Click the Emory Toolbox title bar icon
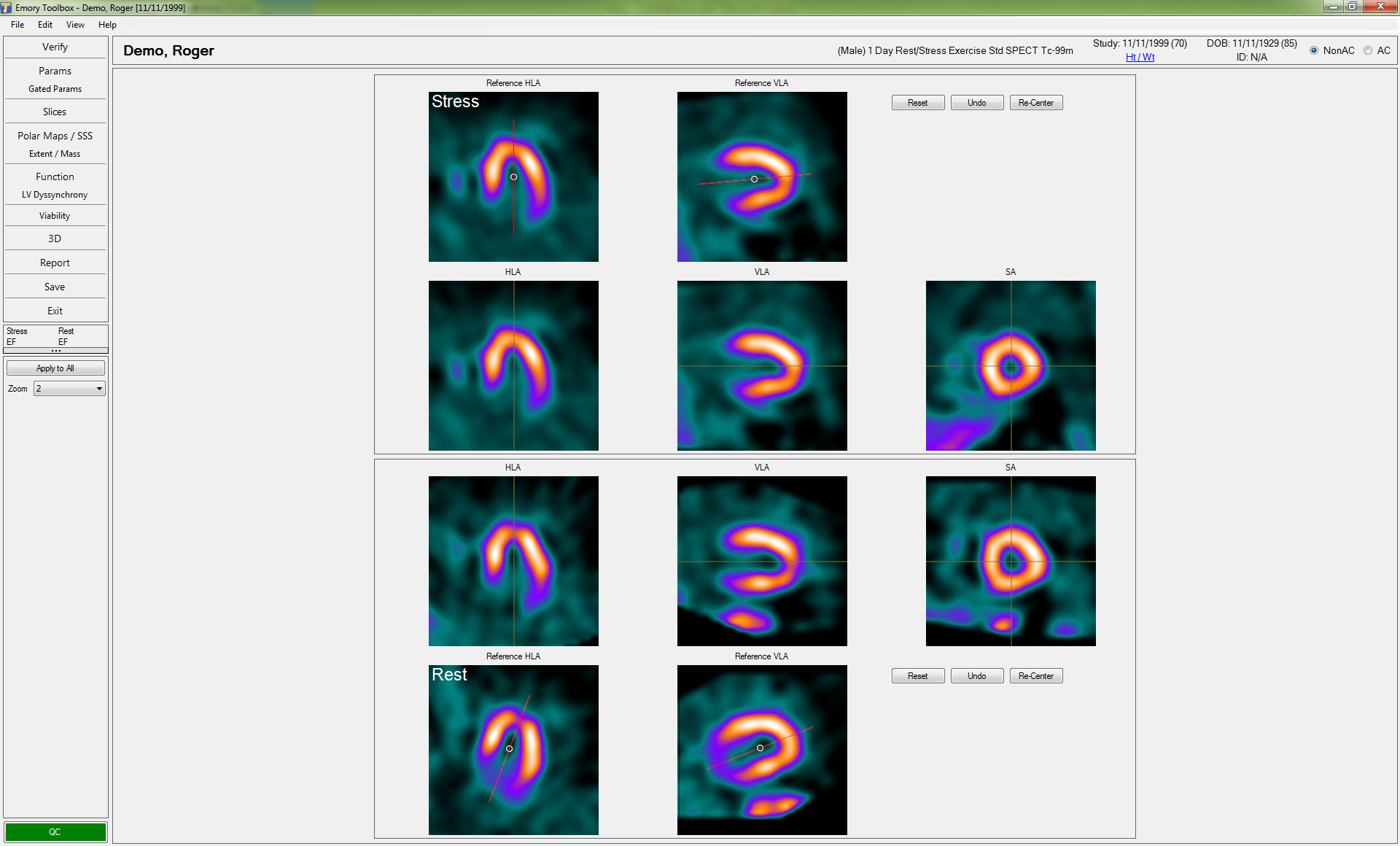This screenshot has width=1400, height=846. pos(7,7)
